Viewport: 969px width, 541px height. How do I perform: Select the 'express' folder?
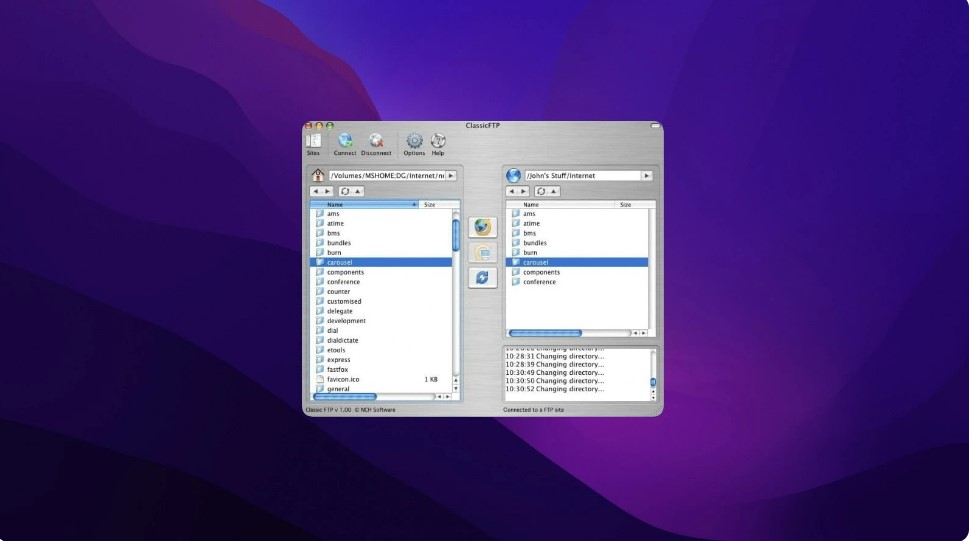381,360
